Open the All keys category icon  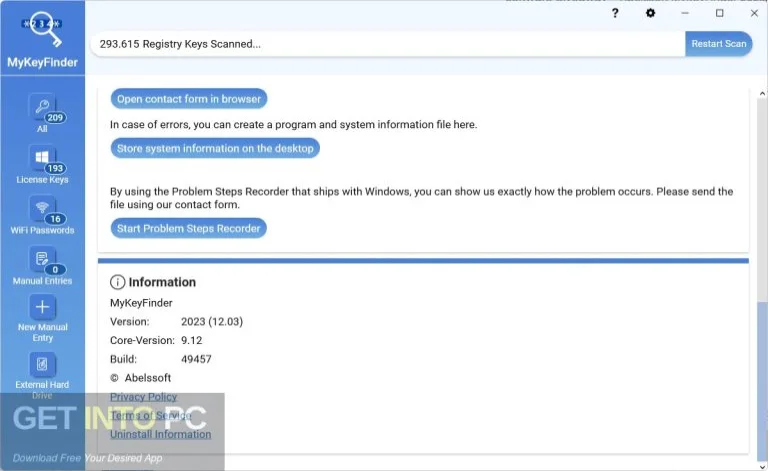pyautogui.click(x=42, y=107)
